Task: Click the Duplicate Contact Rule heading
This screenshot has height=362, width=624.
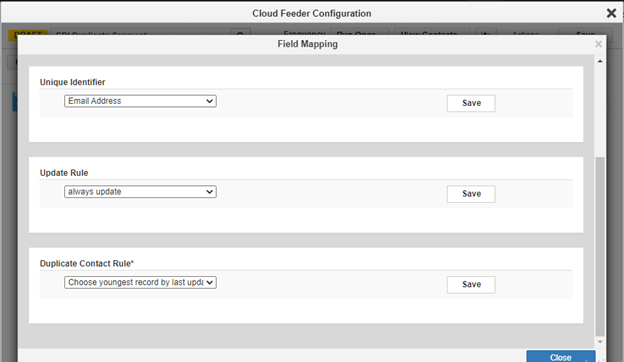Action: coord(87,264)
